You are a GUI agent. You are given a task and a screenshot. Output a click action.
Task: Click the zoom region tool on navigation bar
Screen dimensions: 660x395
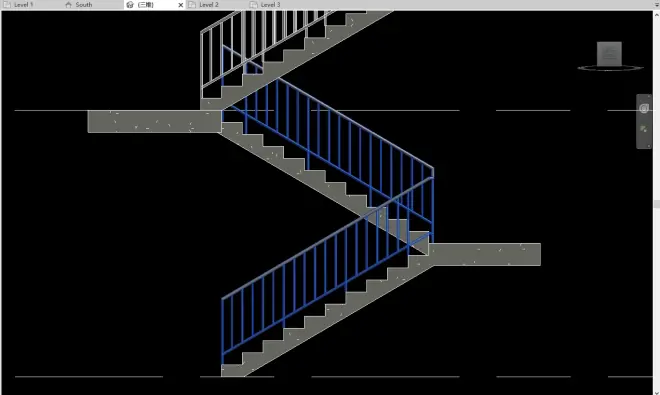click(643, 129)
